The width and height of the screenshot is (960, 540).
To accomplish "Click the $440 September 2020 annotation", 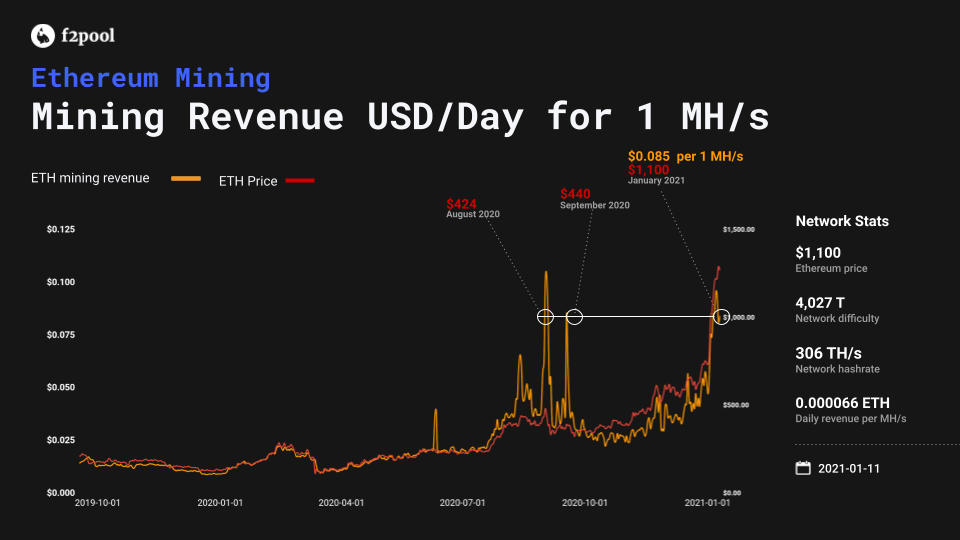I will (x=594, y=199).
